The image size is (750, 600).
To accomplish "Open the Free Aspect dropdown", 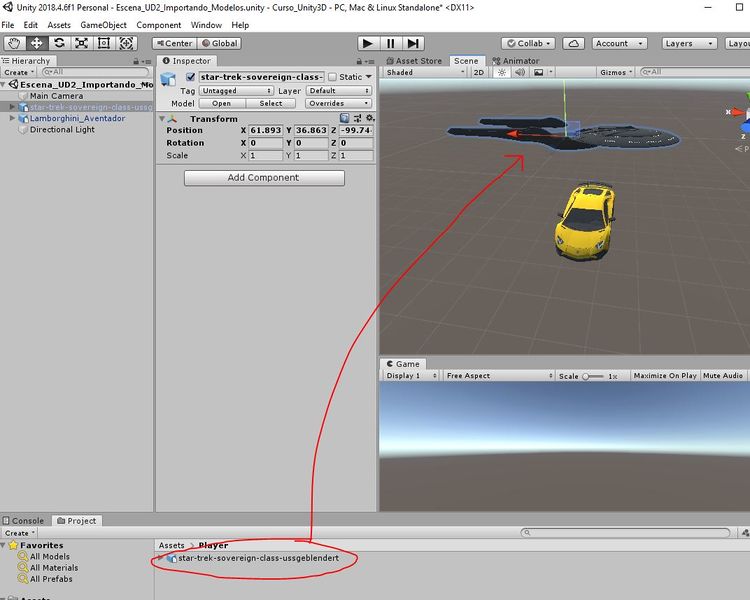I will [x=499, y=376].
